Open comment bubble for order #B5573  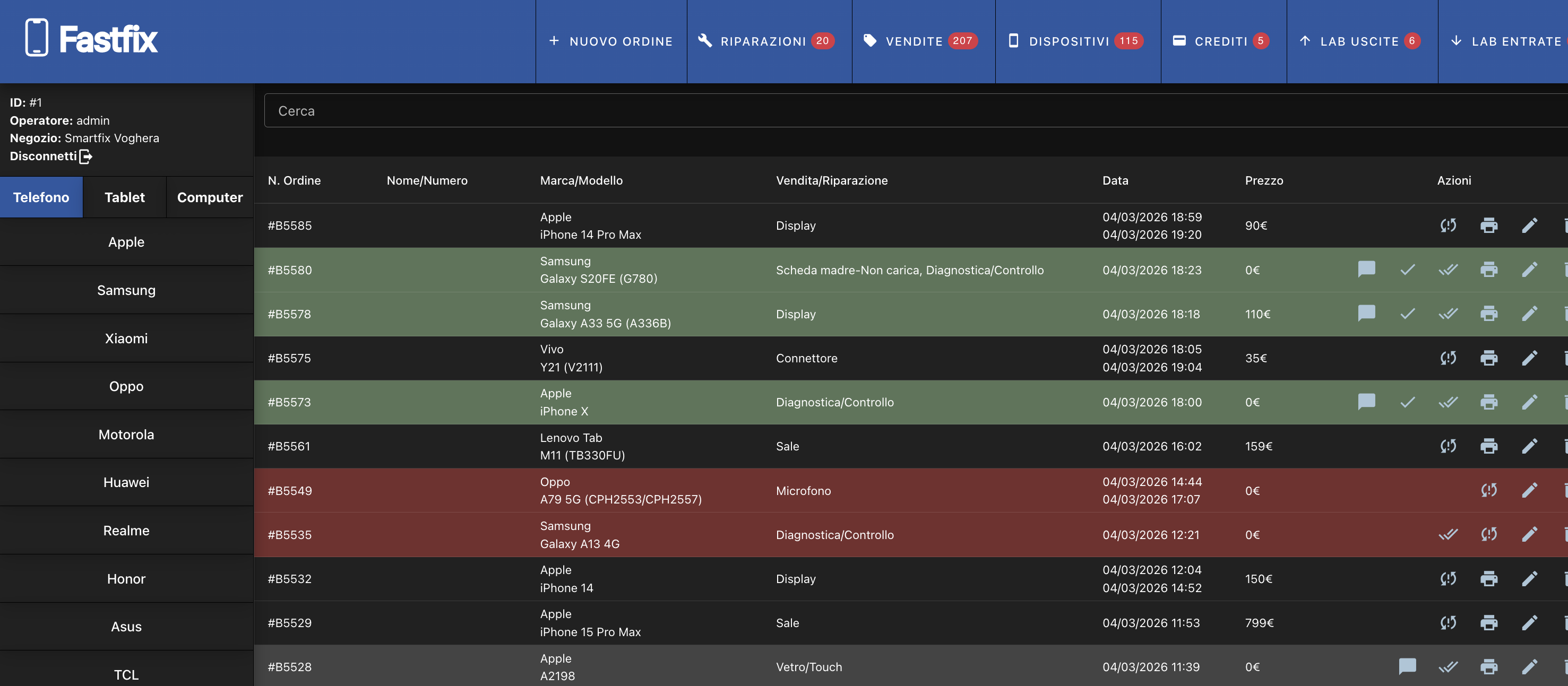click(1366, 402)
